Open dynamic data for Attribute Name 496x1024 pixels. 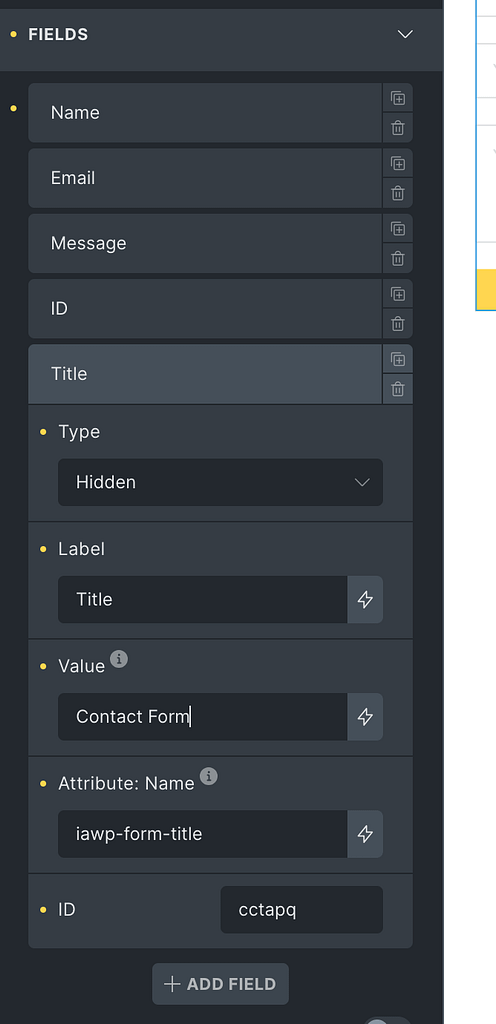365,834
